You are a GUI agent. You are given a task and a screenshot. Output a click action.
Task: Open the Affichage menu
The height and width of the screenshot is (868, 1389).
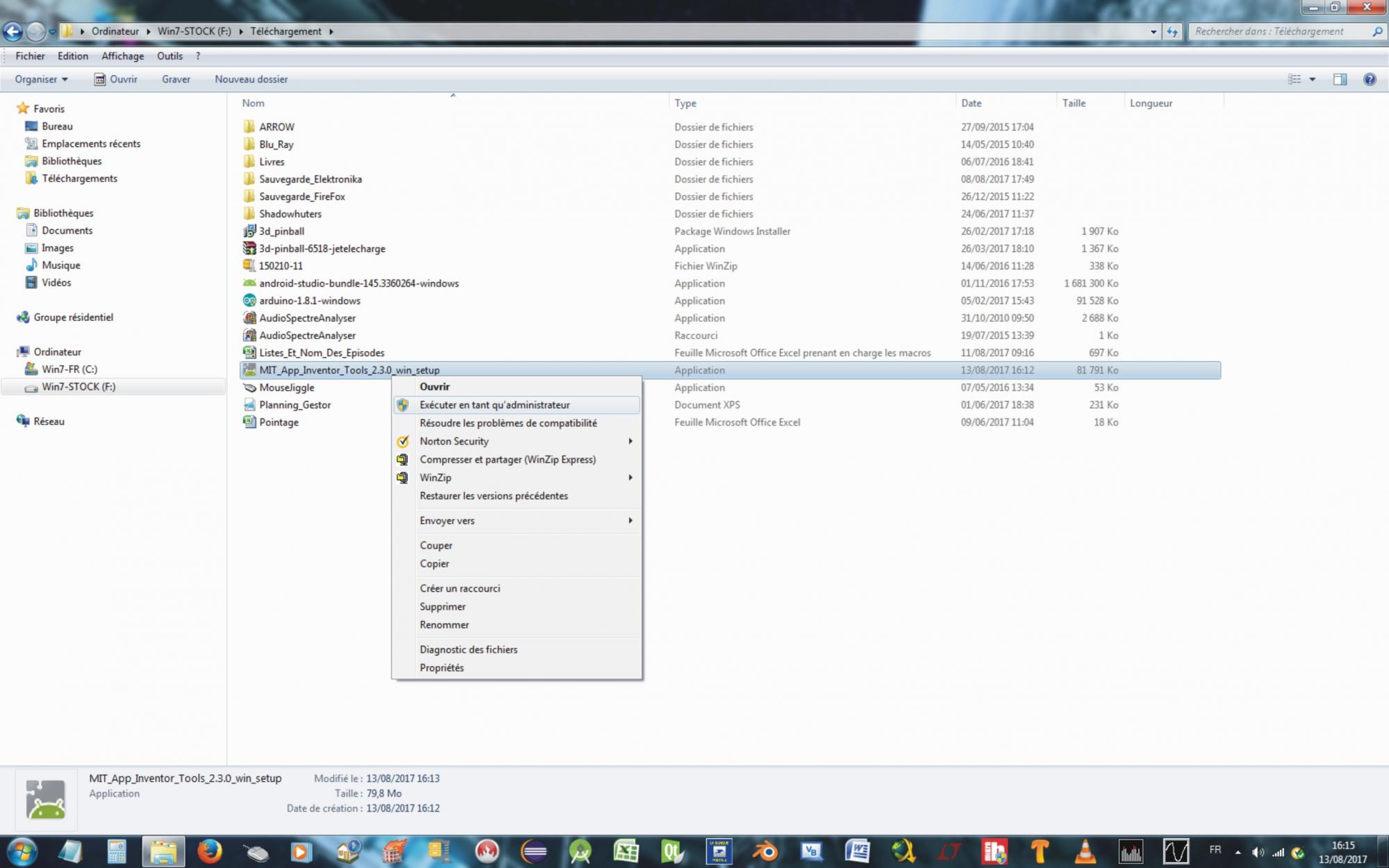(122, 56)
